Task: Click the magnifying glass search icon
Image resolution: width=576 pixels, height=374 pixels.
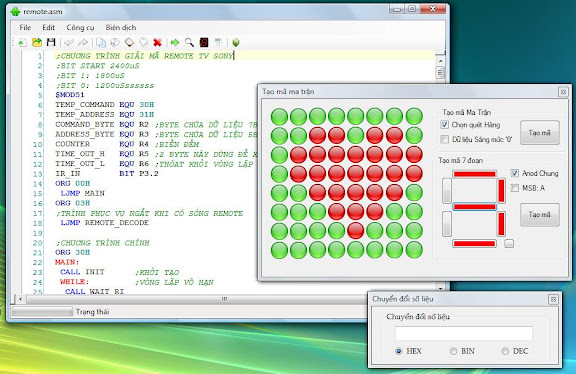Action: tap(189, 43)
